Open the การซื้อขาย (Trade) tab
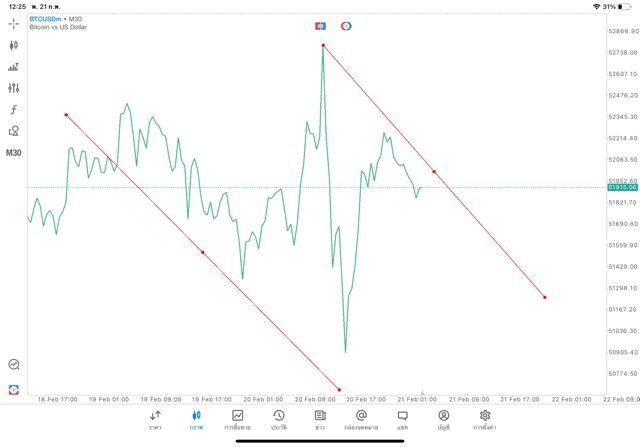 coord(238,419)
